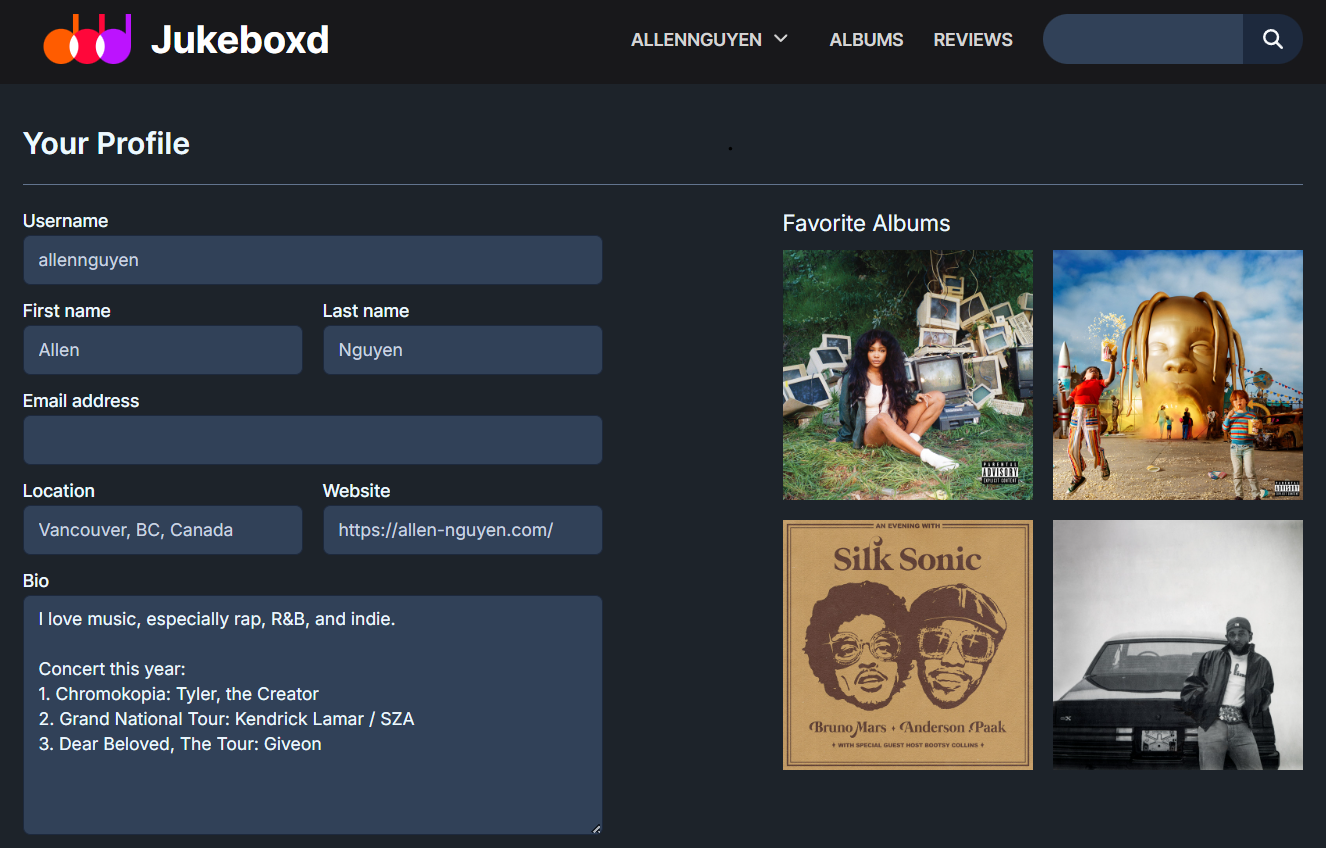Click the Last name field Nguyen
Viewport: 1326px width, 848px height.
pos(462,350)
